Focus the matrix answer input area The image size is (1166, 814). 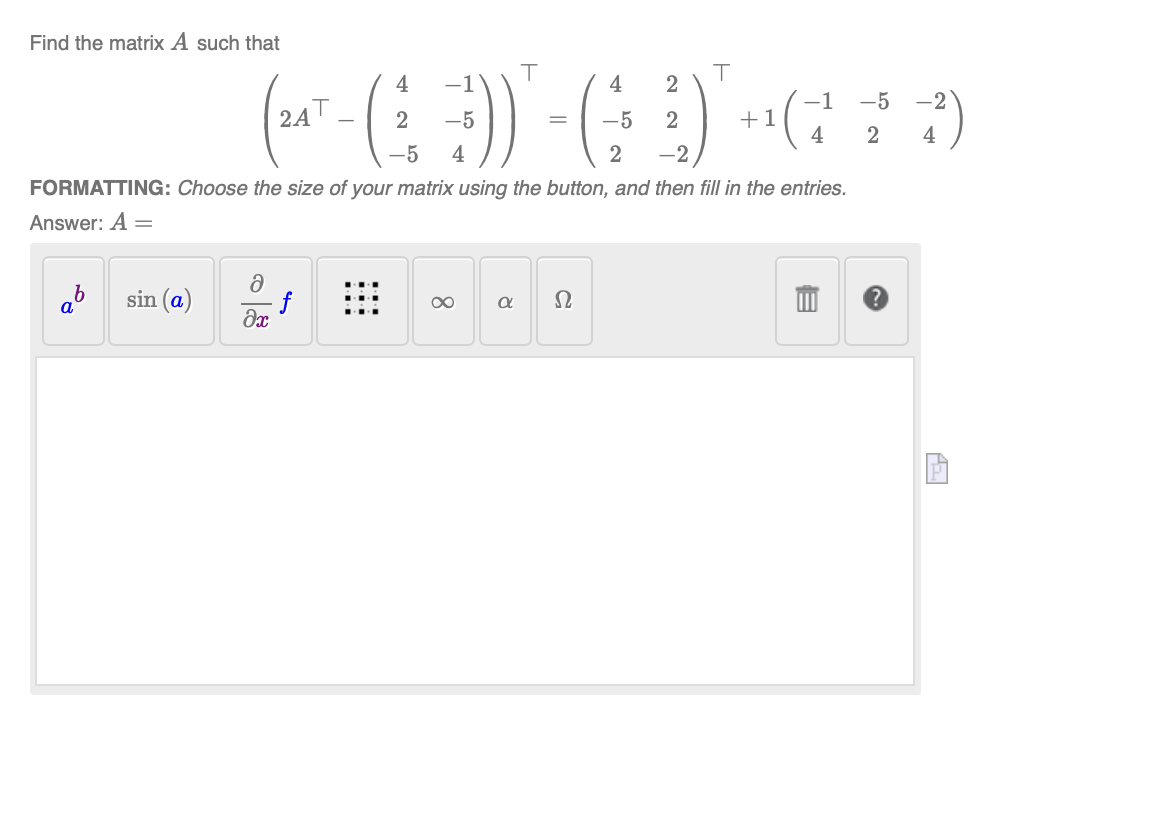[x=475, y=521]
